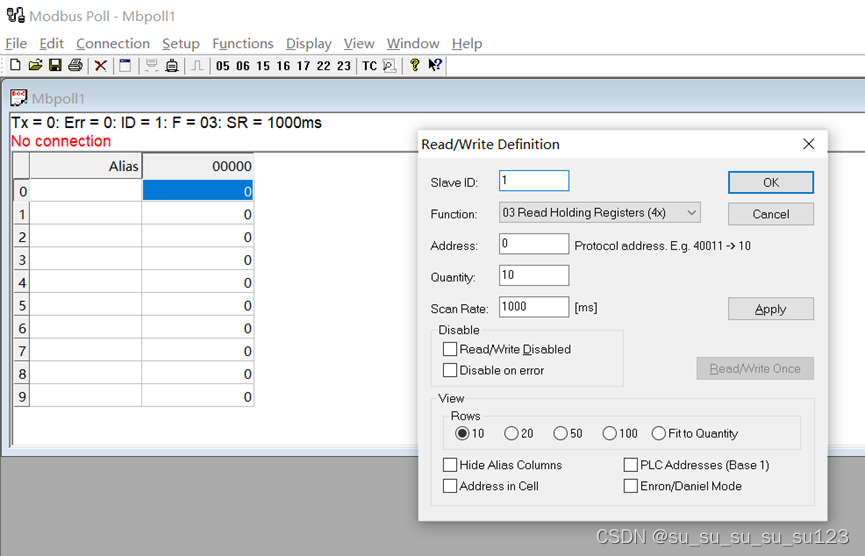
Task: Click the magnifier communication traffic icon
Action: pyautogui.click(x=389, y=66)
